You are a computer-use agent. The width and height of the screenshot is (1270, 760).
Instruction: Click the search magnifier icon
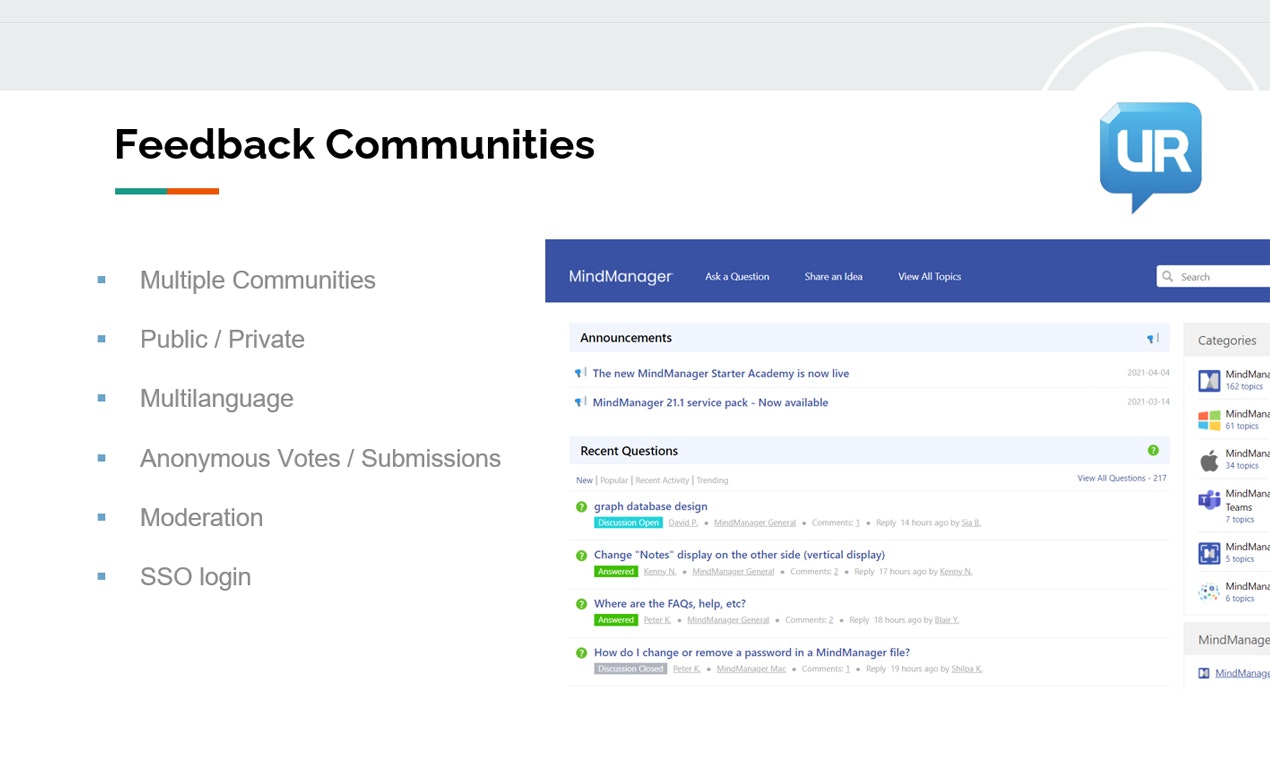point(1168,277)
